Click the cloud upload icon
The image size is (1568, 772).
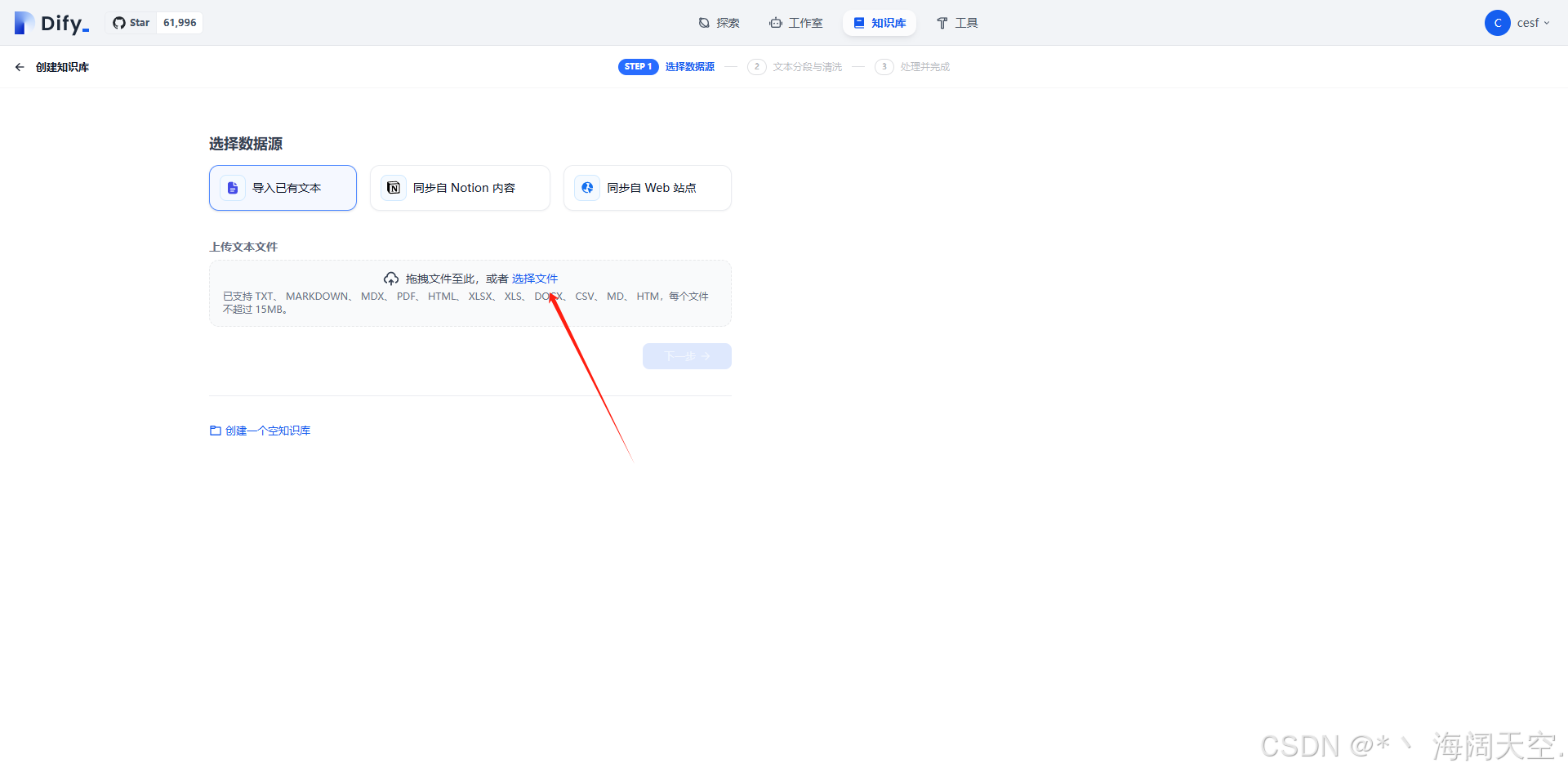pyautogui.click(x=391, y=279)
